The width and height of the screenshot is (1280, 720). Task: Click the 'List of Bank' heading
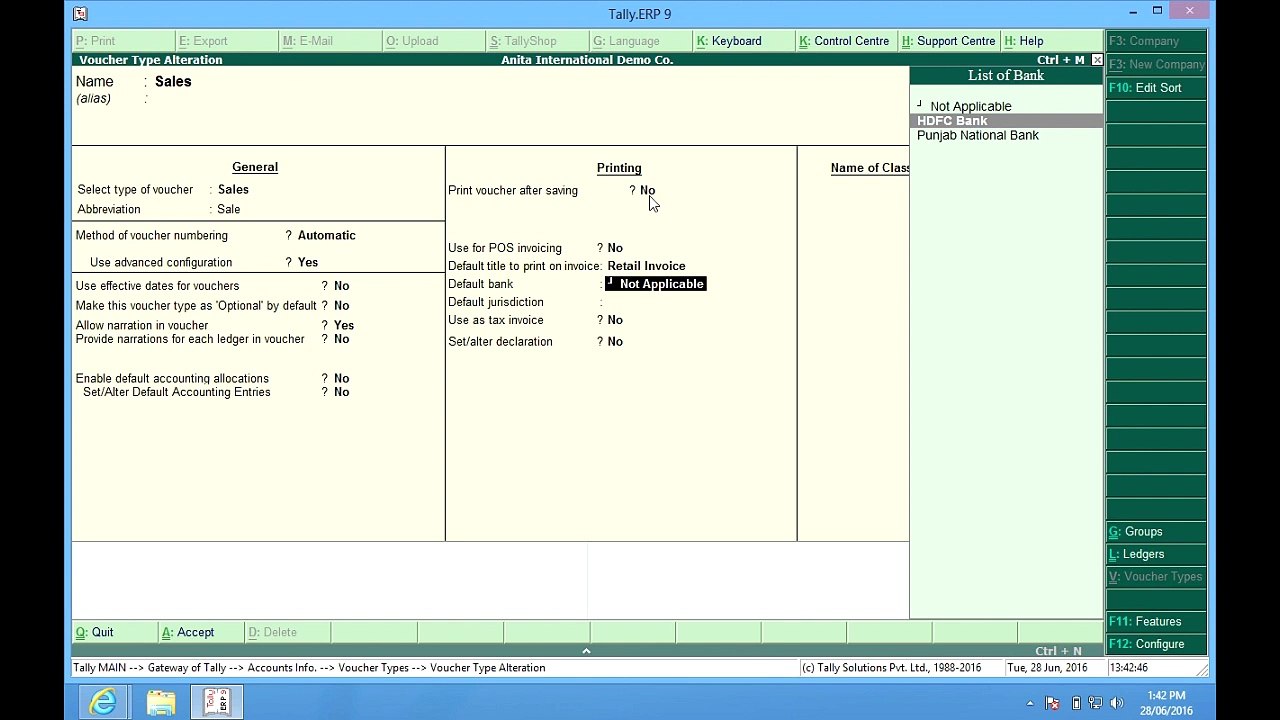tap(1005, 76)
